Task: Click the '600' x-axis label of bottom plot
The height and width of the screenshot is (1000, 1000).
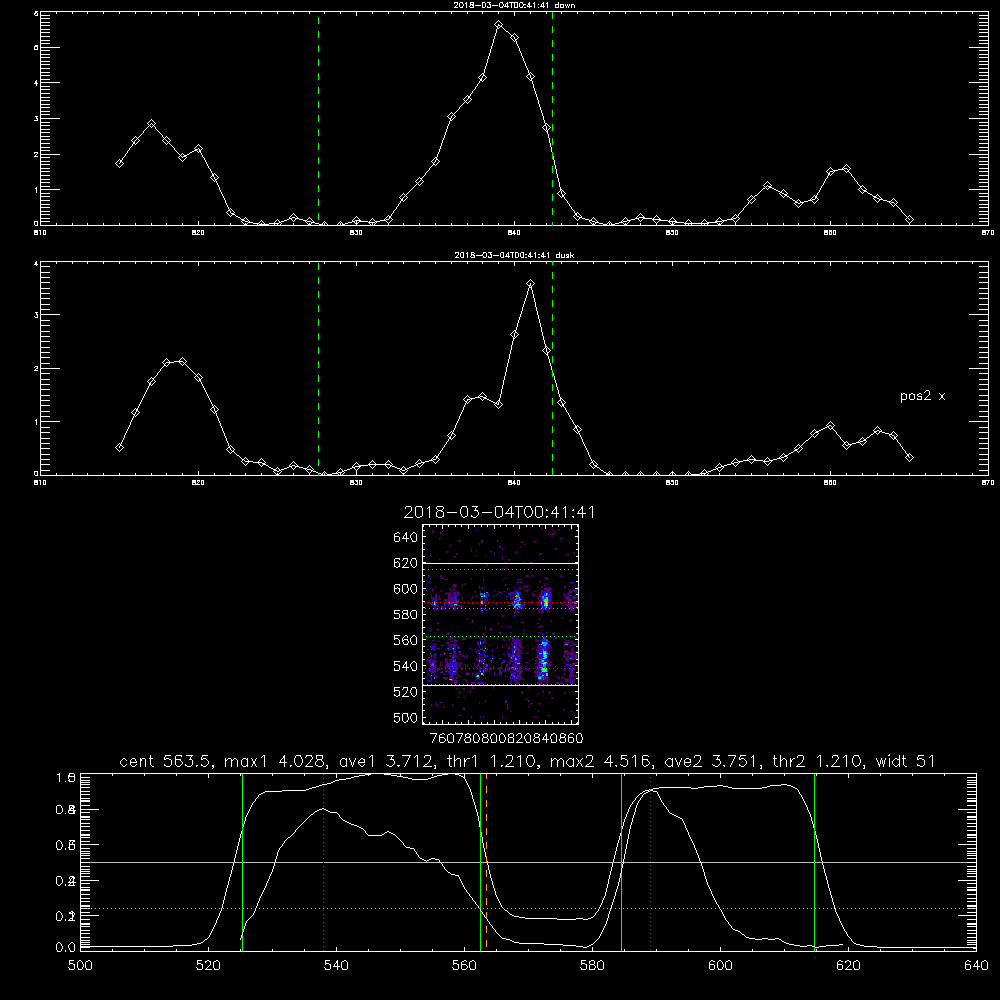Action: [721, 965]
